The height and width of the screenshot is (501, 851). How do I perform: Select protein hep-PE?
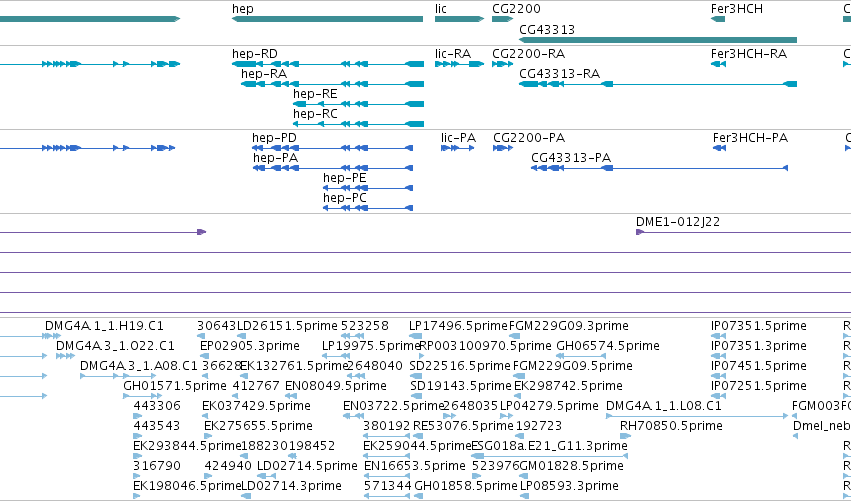(368, 188)
